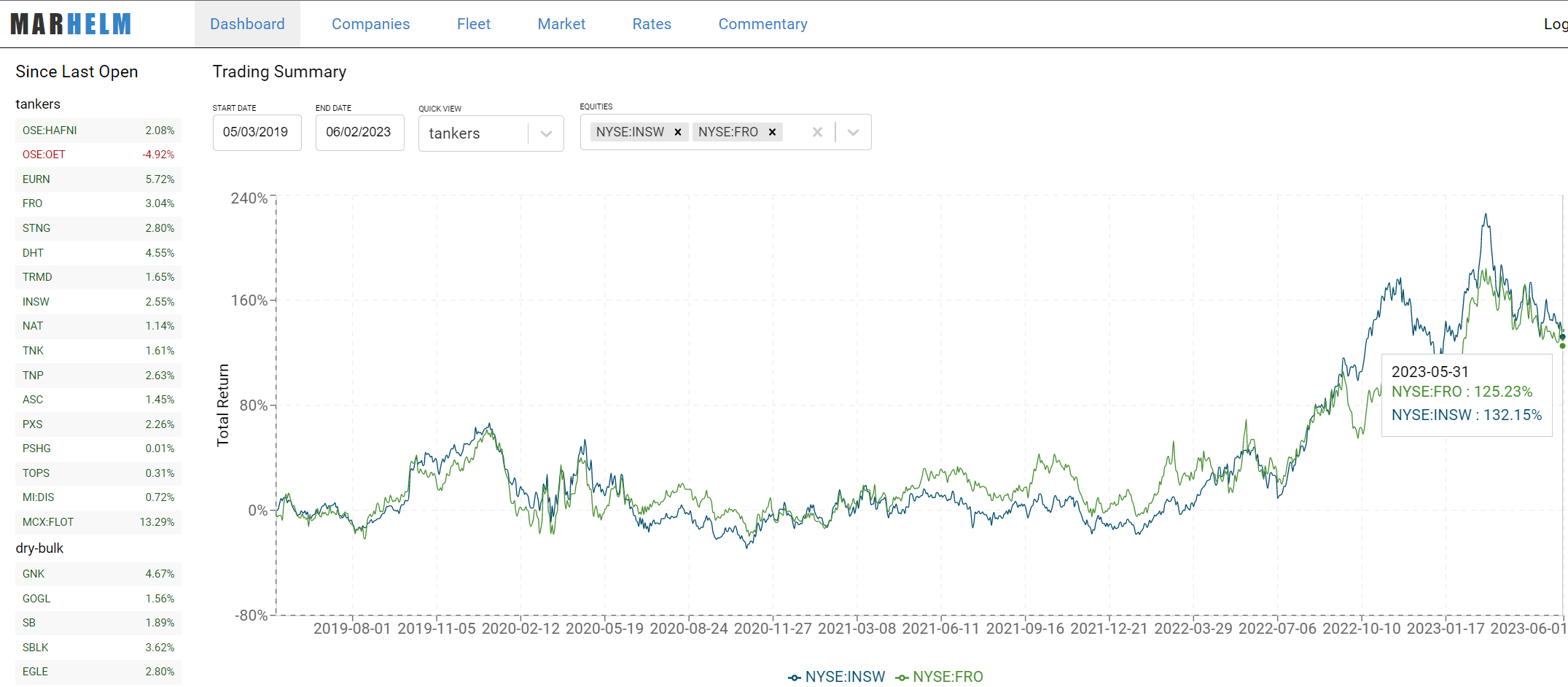The width and height of the screenshot is (1568, 687).
Task: Select the EGLE ticker row
Action: click(x=98, y=672)
